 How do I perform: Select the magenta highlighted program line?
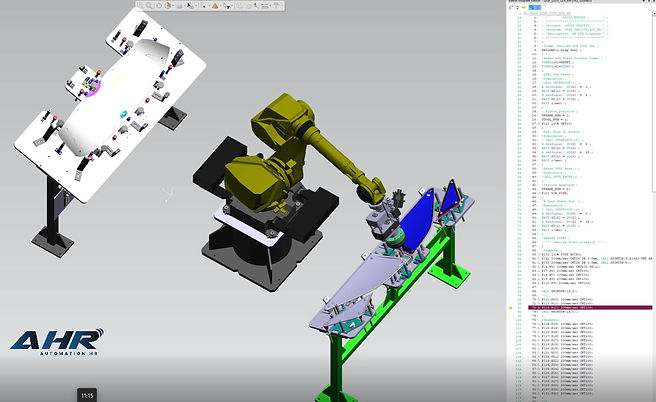(x=590, y=307)
